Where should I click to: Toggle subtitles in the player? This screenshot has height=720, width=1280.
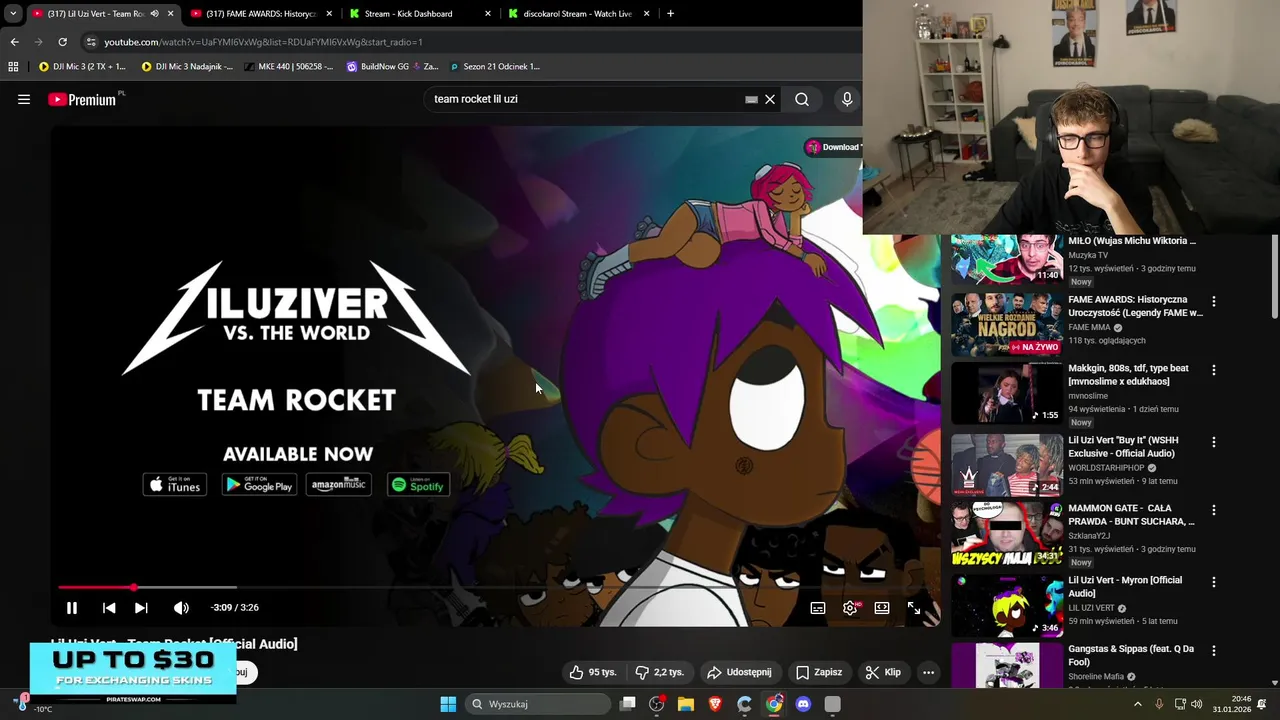(x=818, y=608)
